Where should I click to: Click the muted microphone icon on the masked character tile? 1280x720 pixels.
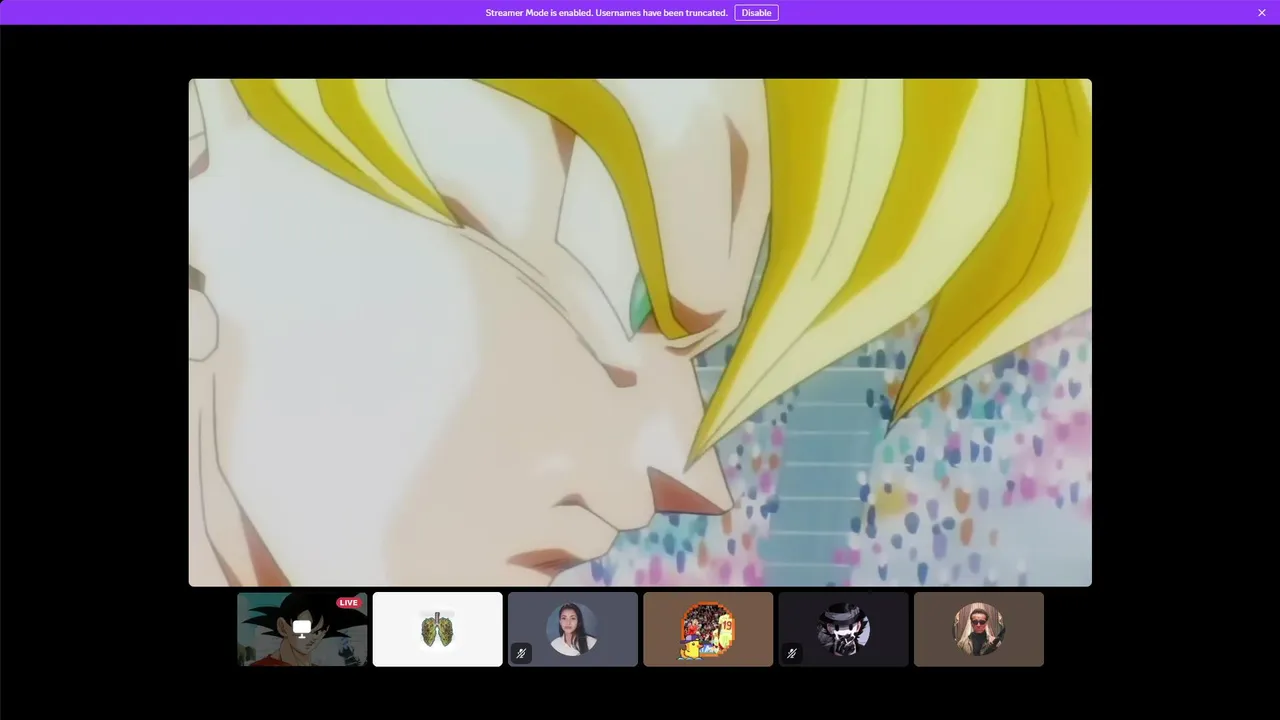[x=792, y=653]
